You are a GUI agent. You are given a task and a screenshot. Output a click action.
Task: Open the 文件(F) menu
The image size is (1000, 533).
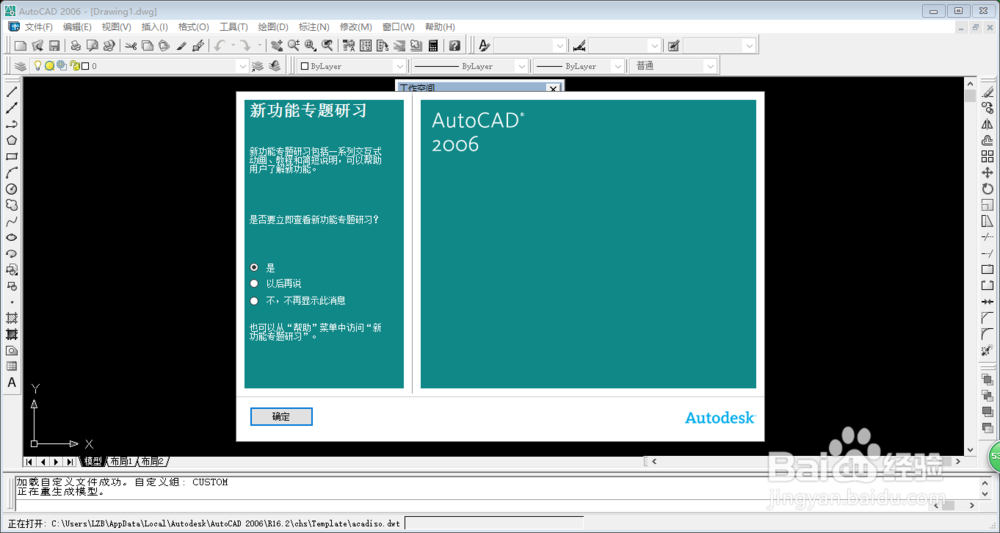click(x=38, y=27)
